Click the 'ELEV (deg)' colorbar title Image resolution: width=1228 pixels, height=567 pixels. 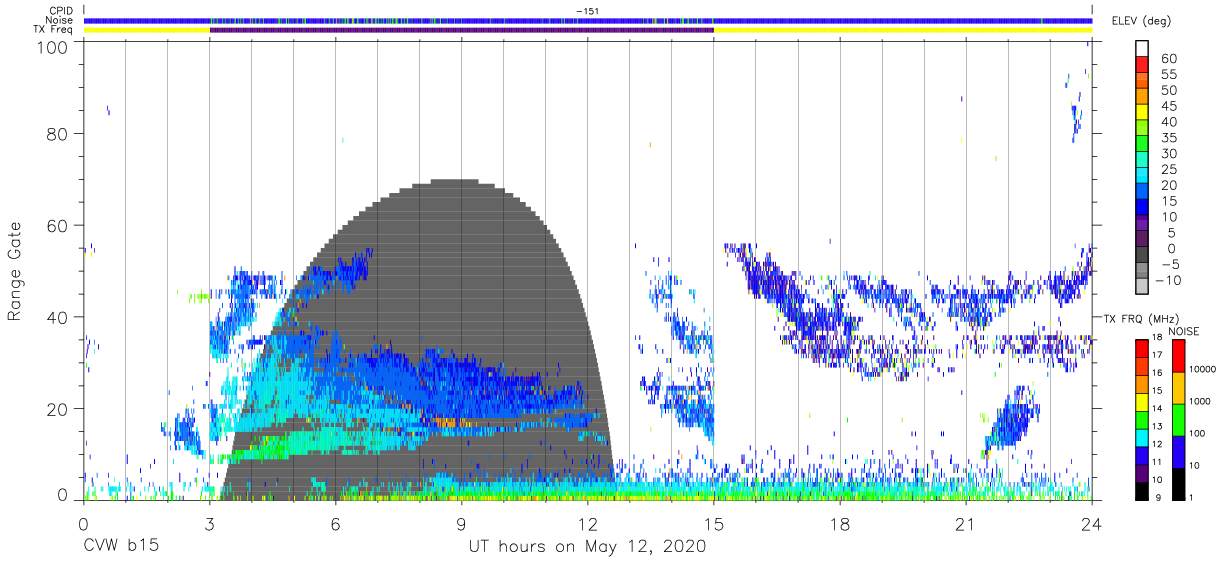[1142, 21]
